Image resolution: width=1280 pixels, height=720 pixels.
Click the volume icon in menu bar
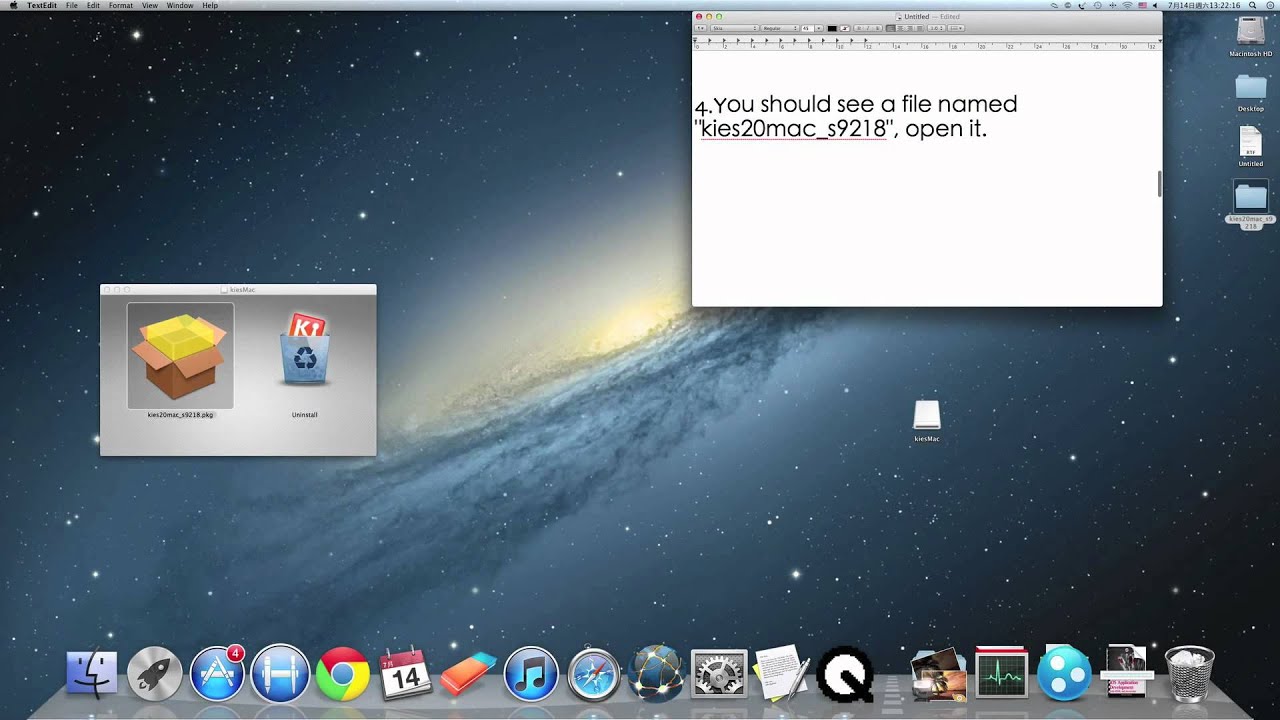pos(1155,5)
